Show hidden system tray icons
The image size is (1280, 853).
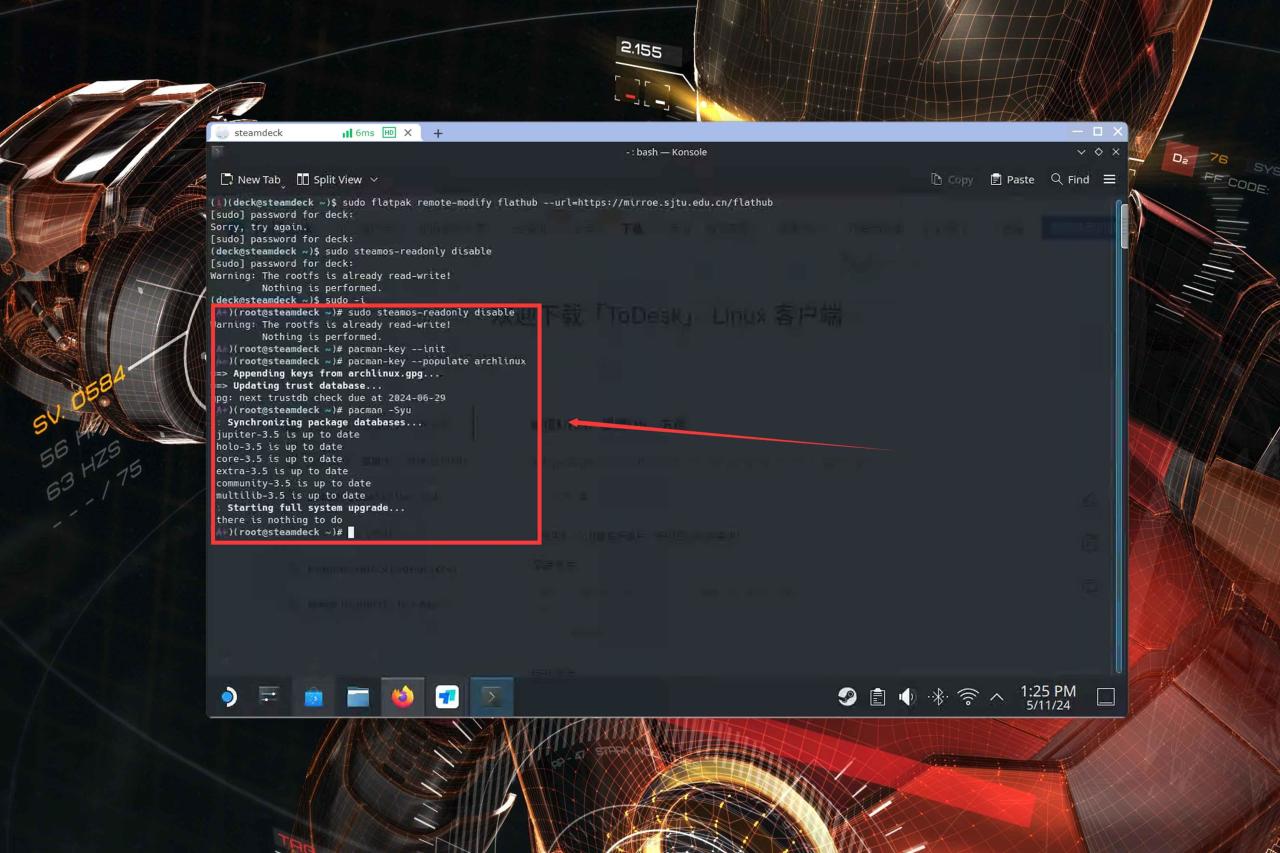click(x=996, y=697)
